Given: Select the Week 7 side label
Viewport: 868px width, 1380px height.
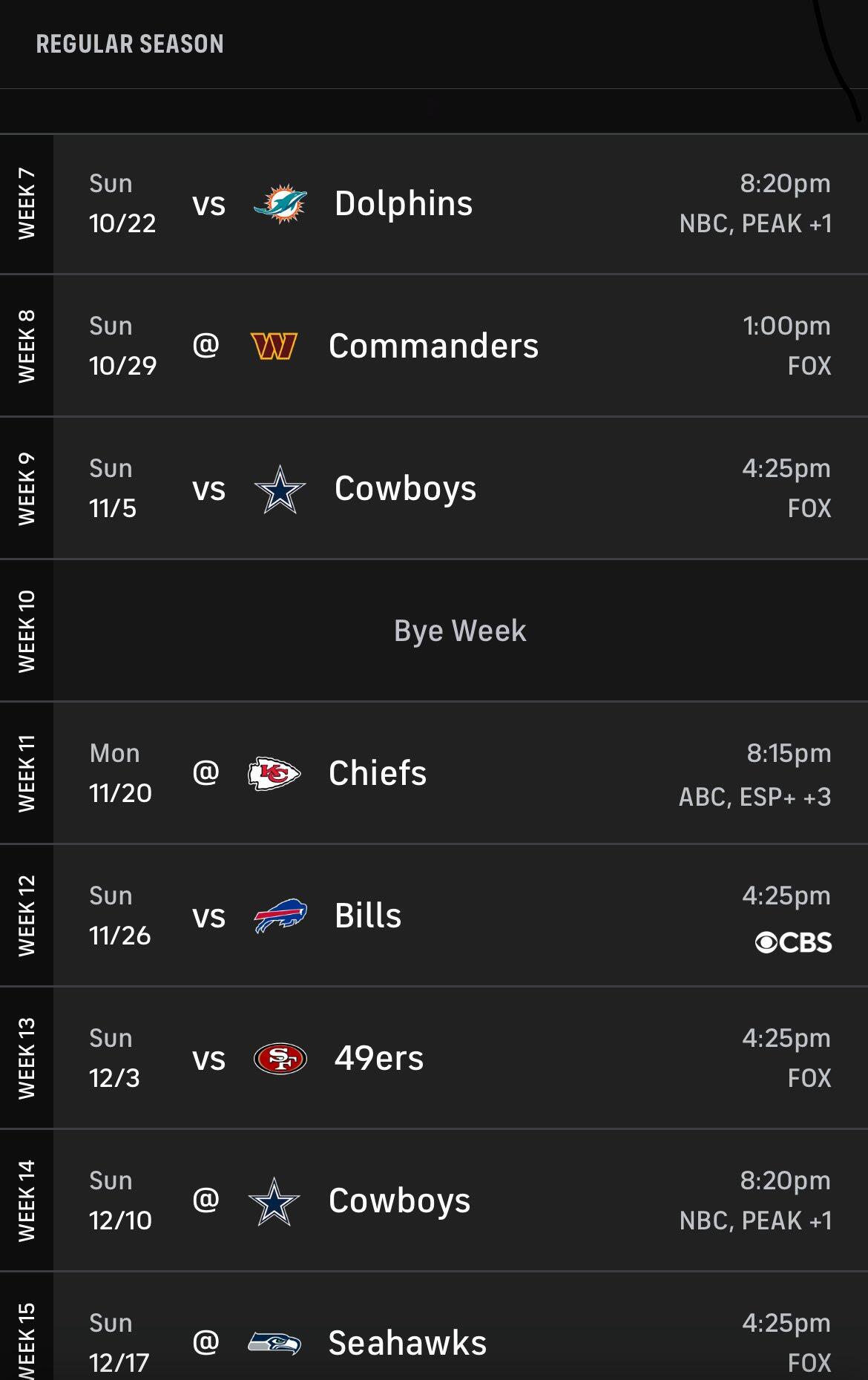Looking at the screenshot, I should point(27,204).
